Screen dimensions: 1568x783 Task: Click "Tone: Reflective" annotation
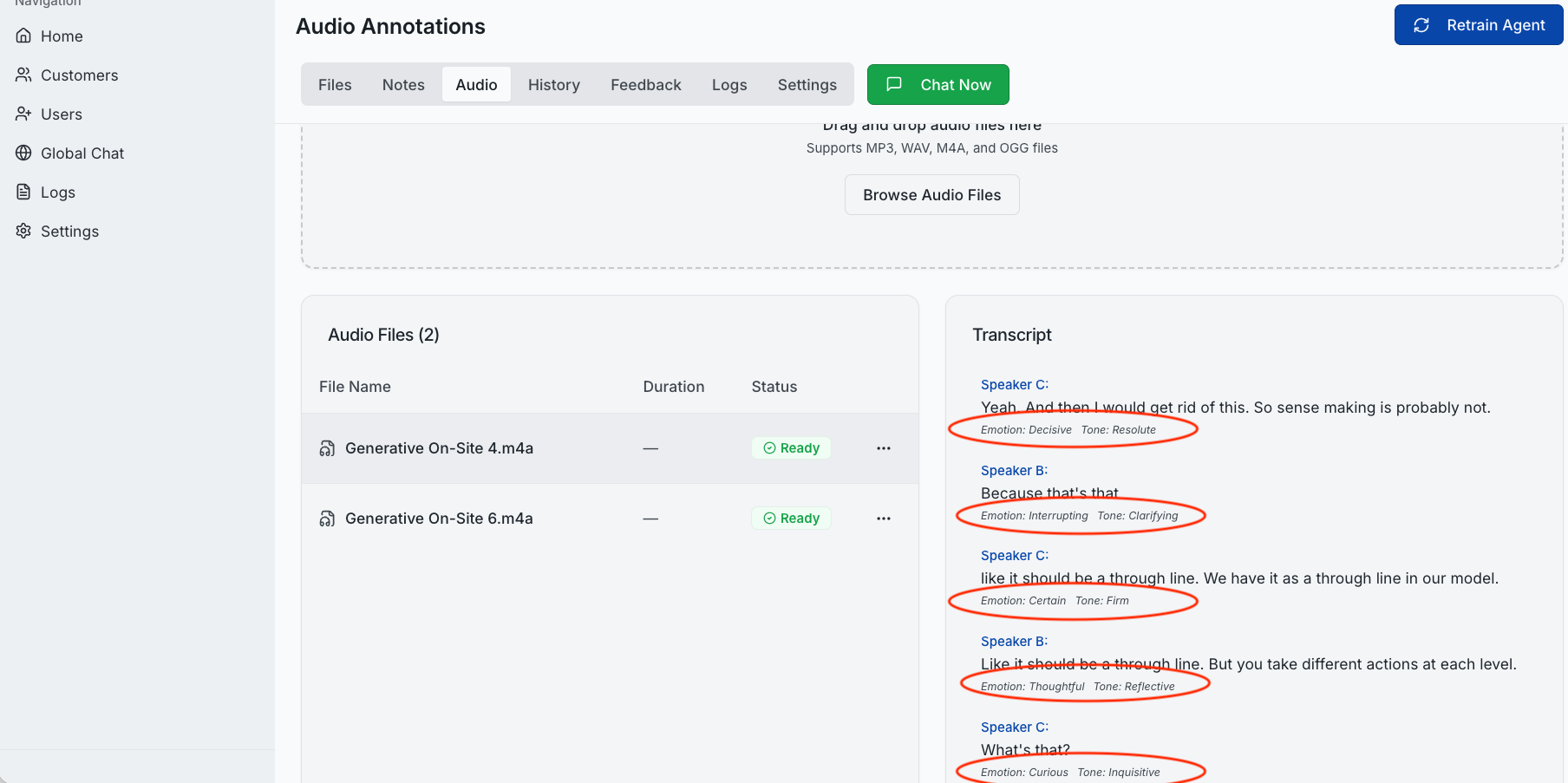pos(1134,687)
